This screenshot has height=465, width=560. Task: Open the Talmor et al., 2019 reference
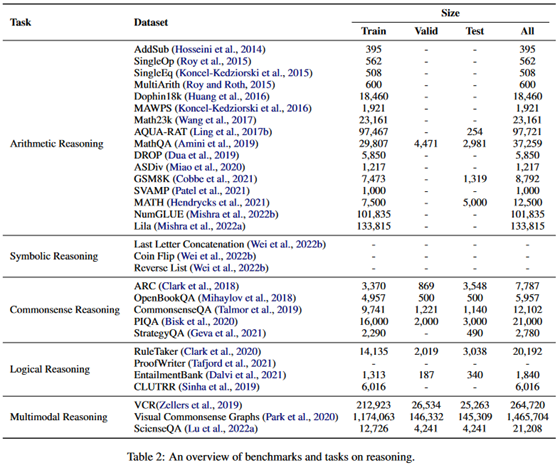pyautogui.click(x=258, y=310)
